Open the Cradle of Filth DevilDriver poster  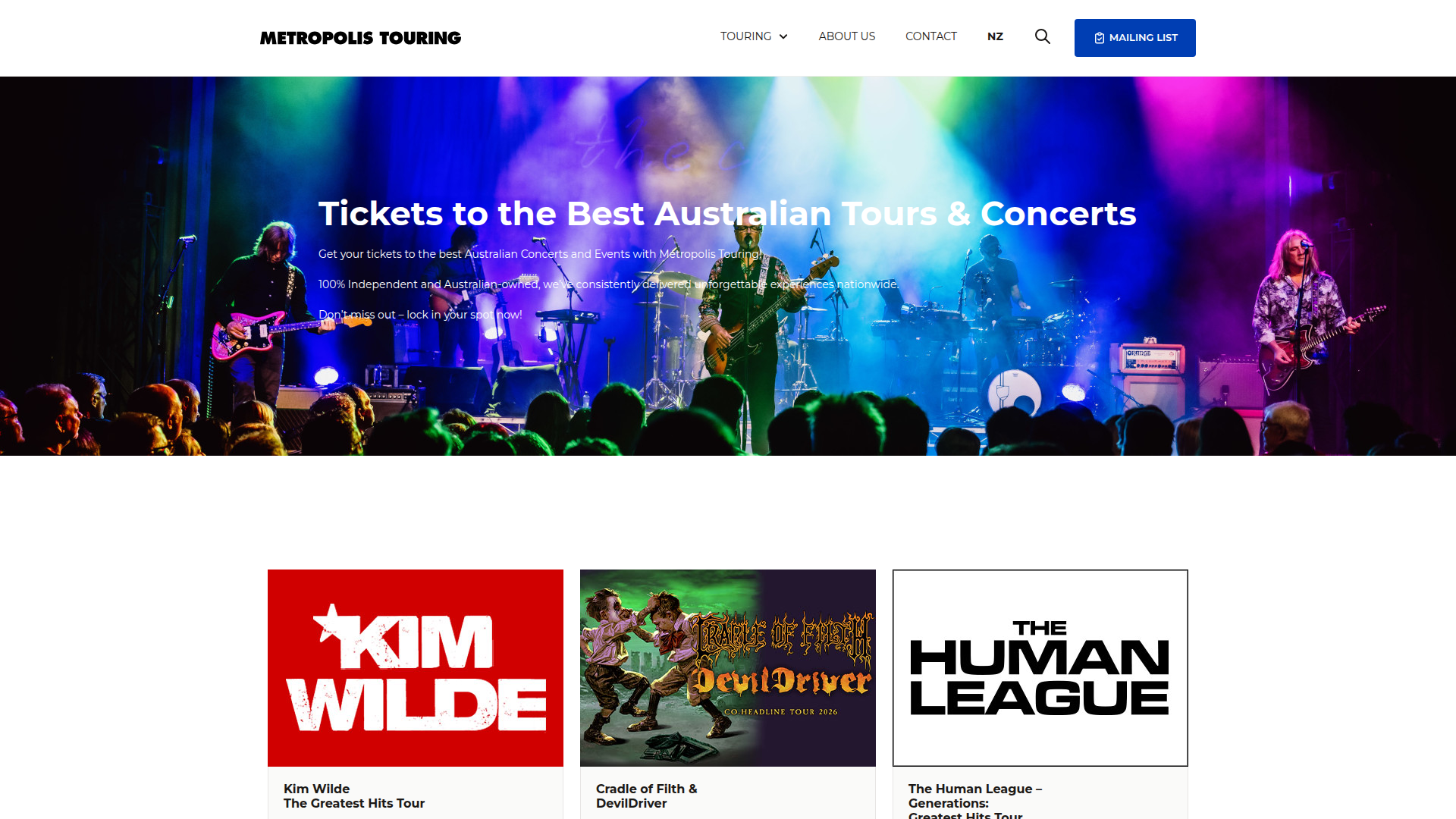728,668
